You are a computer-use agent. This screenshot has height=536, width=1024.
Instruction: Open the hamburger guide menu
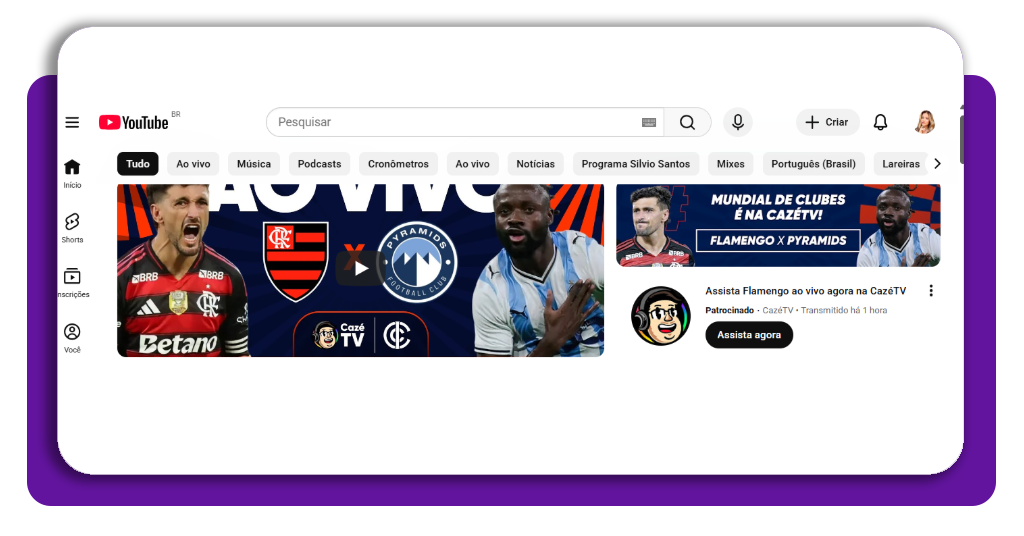pos(72,123)
